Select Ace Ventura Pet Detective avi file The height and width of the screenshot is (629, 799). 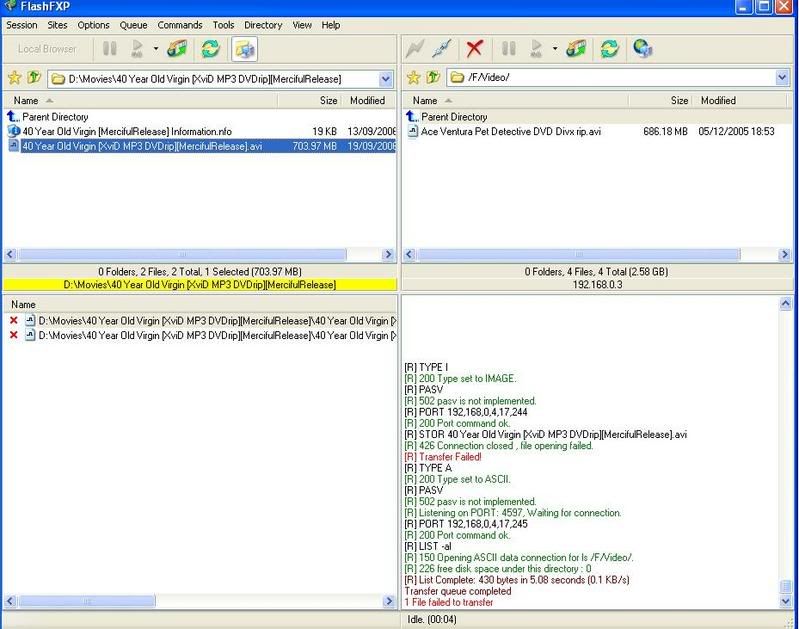click(x=596, y=132)
